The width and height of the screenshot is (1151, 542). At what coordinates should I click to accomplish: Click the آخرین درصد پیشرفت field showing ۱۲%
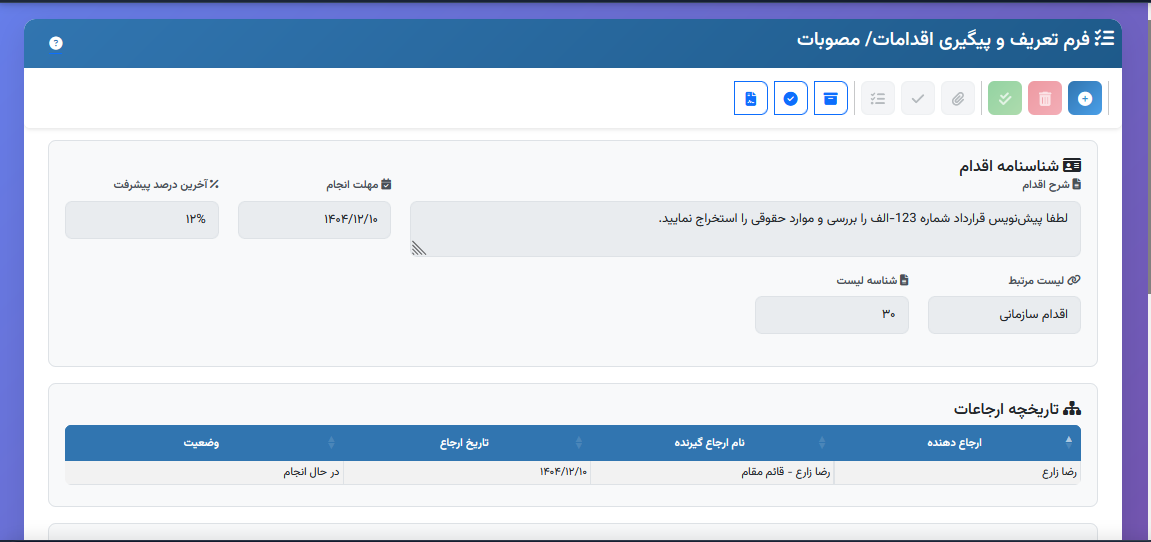tap(142, 220)
